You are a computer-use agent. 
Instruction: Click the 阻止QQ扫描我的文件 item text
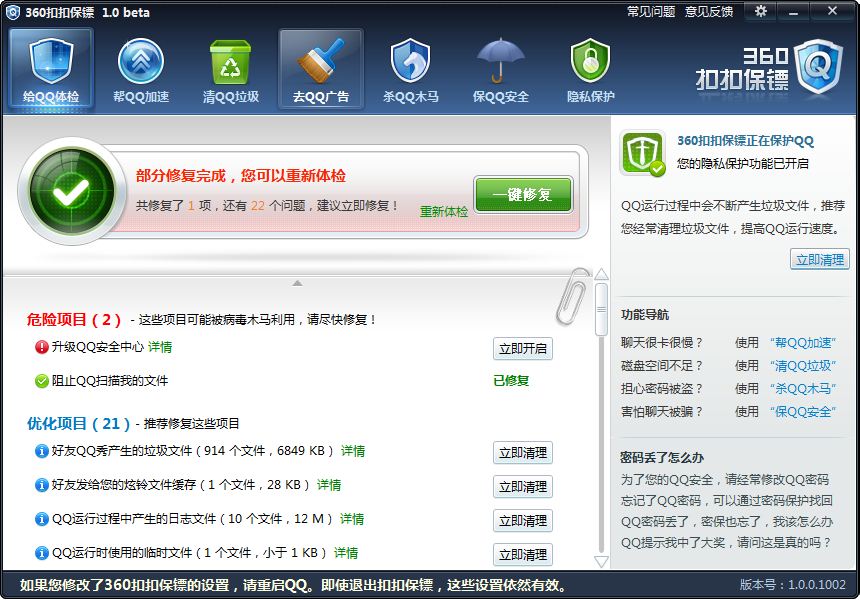(x=110, y=381)
